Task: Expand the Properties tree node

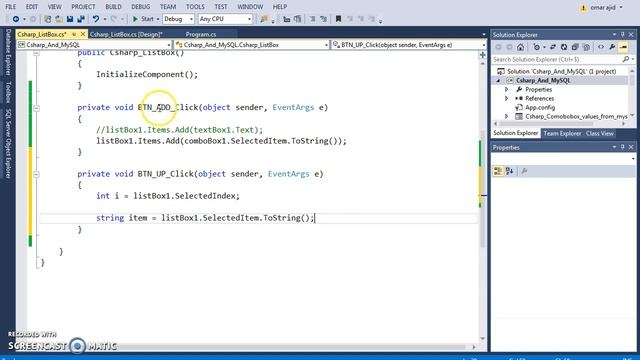Action: point(507,89)
